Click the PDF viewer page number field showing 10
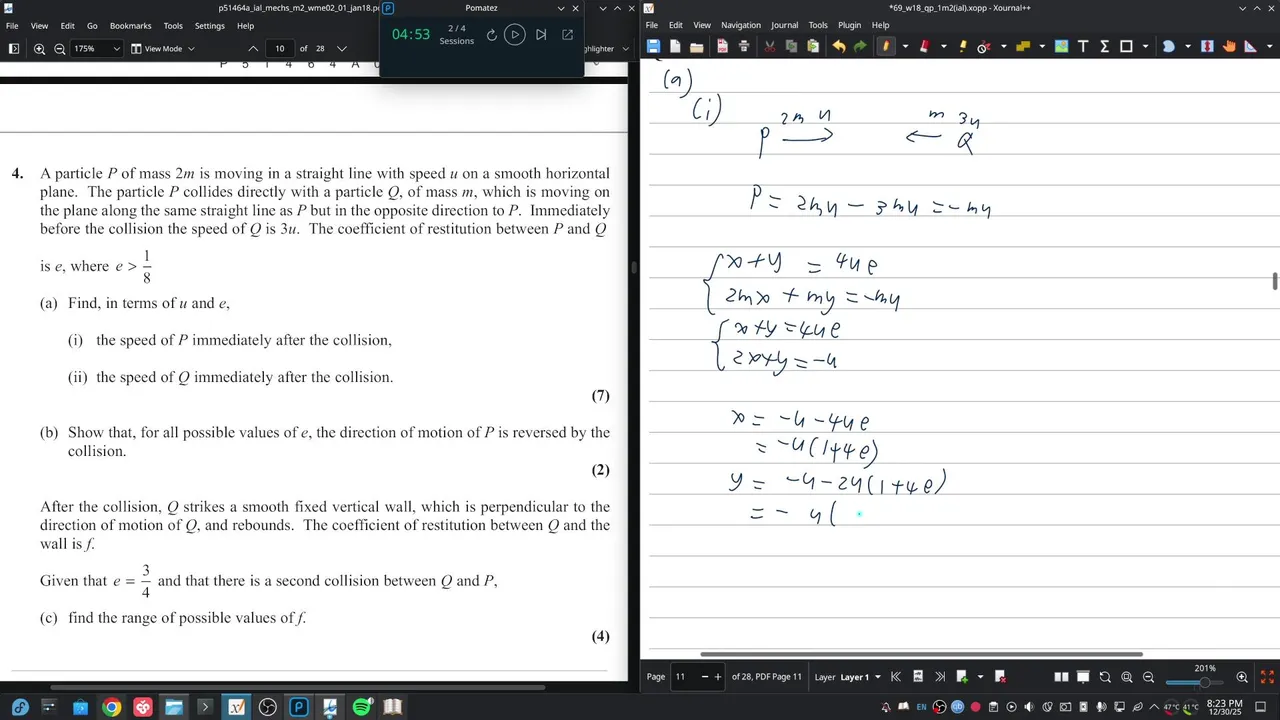The height and width of the screenshot is (720, 1280). point(279,48)
